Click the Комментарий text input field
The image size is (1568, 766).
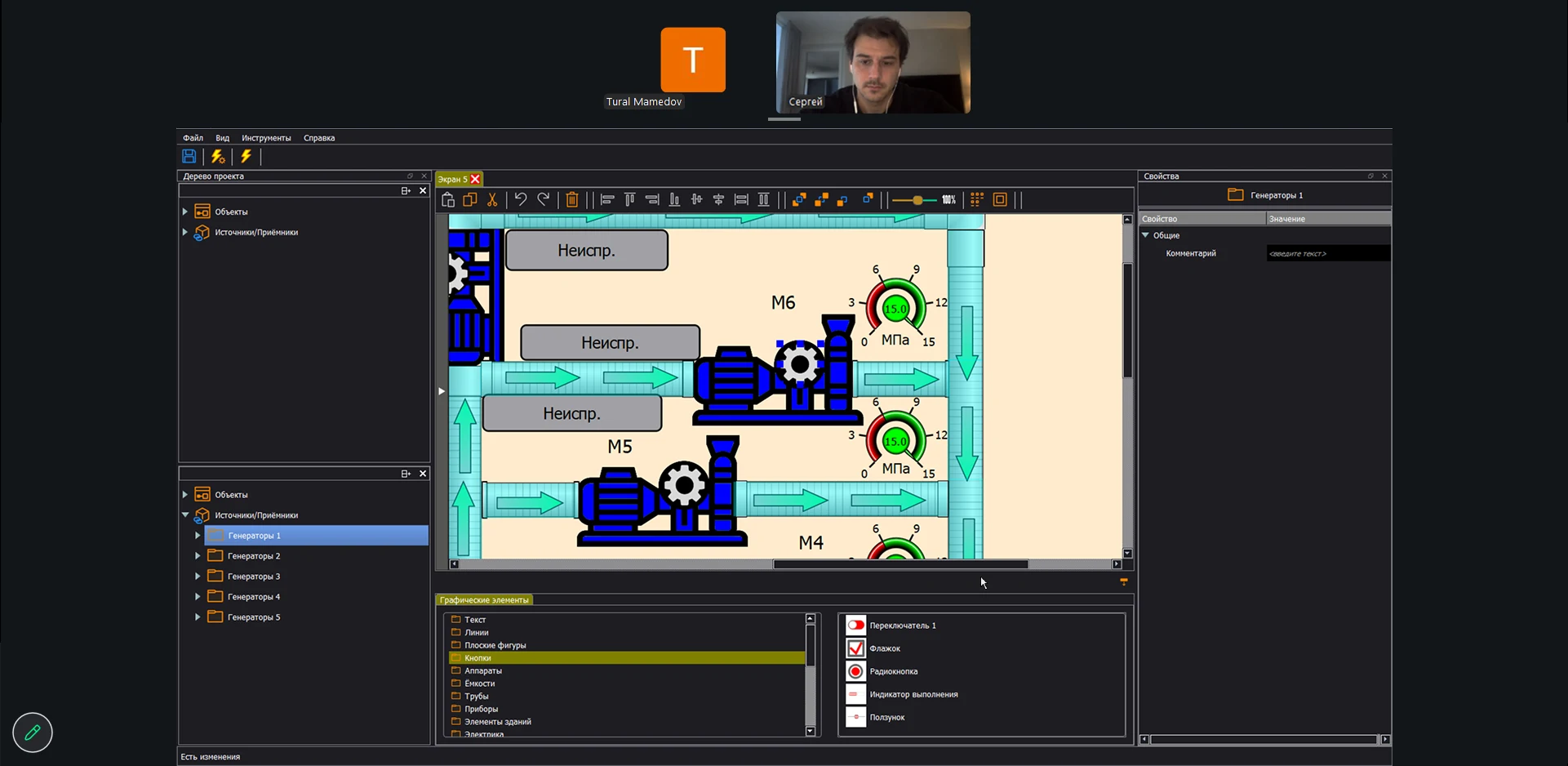[x=1328, y=254]
